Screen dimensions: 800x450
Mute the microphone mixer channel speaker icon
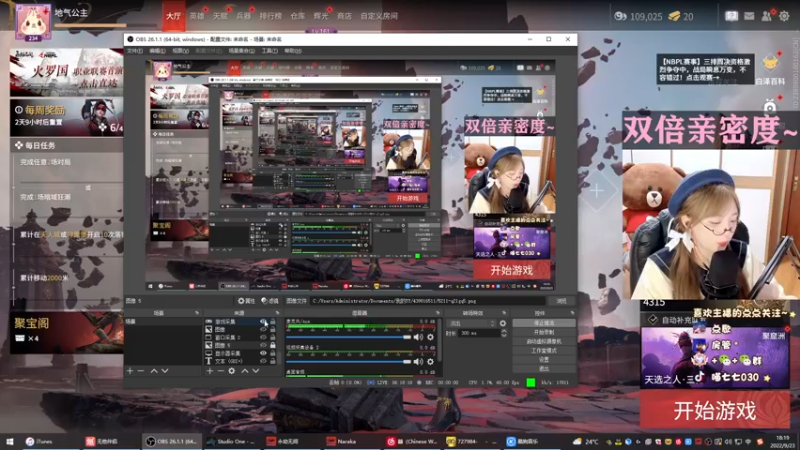pos(418,337)
